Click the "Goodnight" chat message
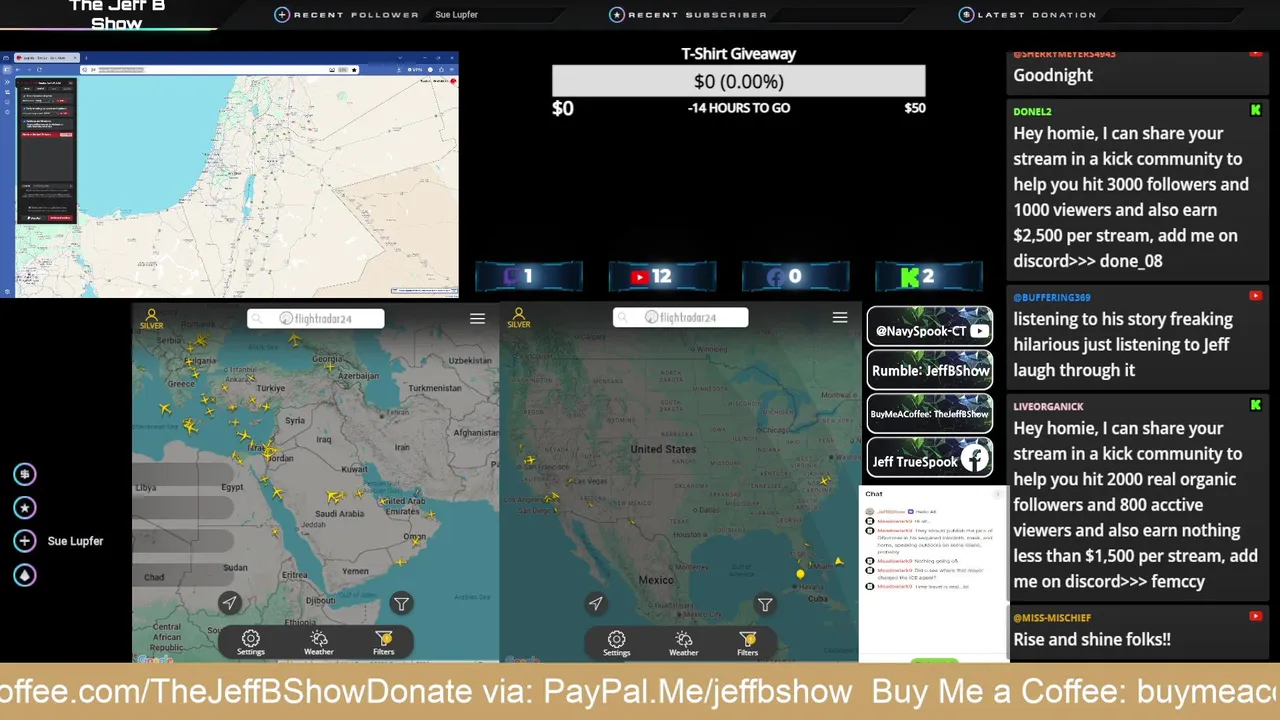The width and height of the screenshot is (1280, 720). (1053, 76)
